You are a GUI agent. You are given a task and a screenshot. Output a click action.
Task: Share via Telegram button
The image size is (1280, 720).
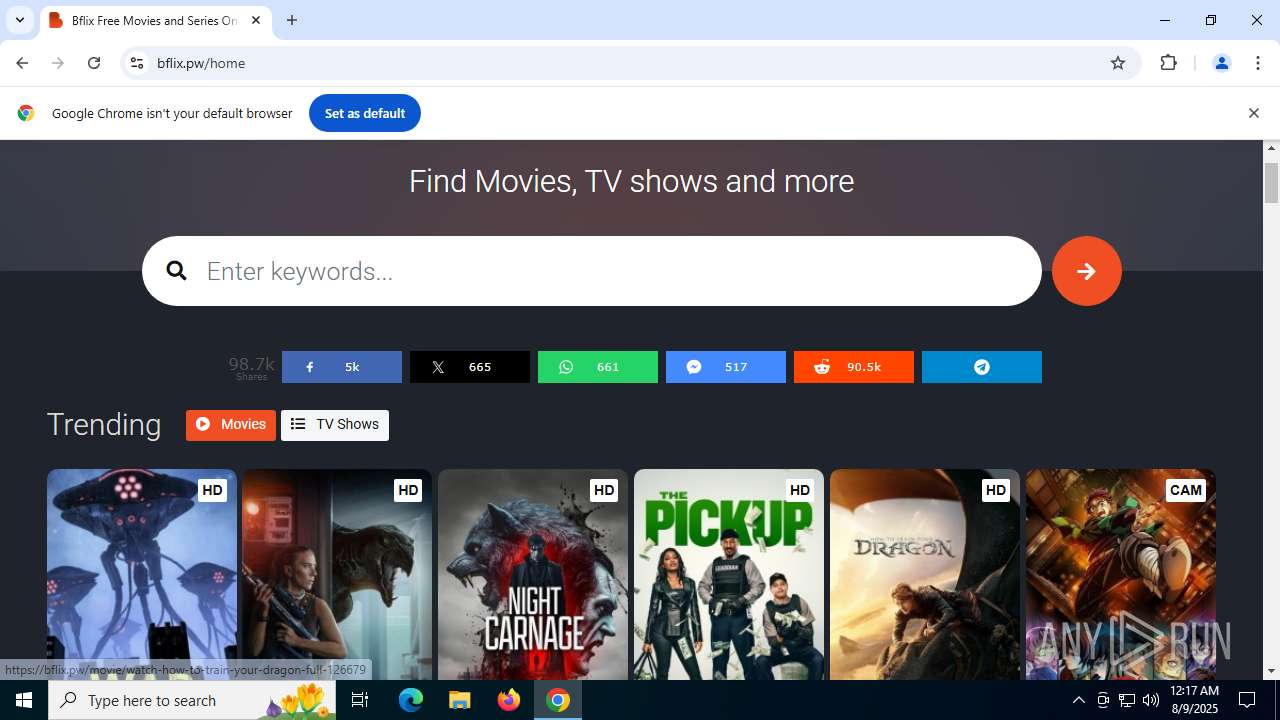coord(982,367)
